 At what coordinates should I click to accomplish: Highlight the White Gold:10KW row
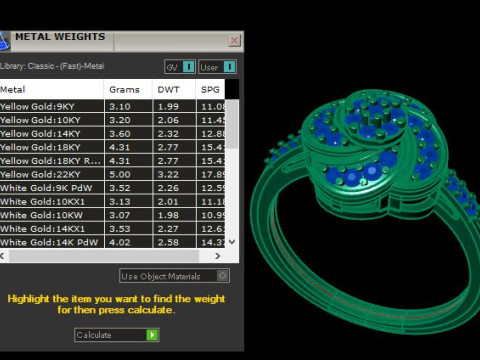point(112,215)
